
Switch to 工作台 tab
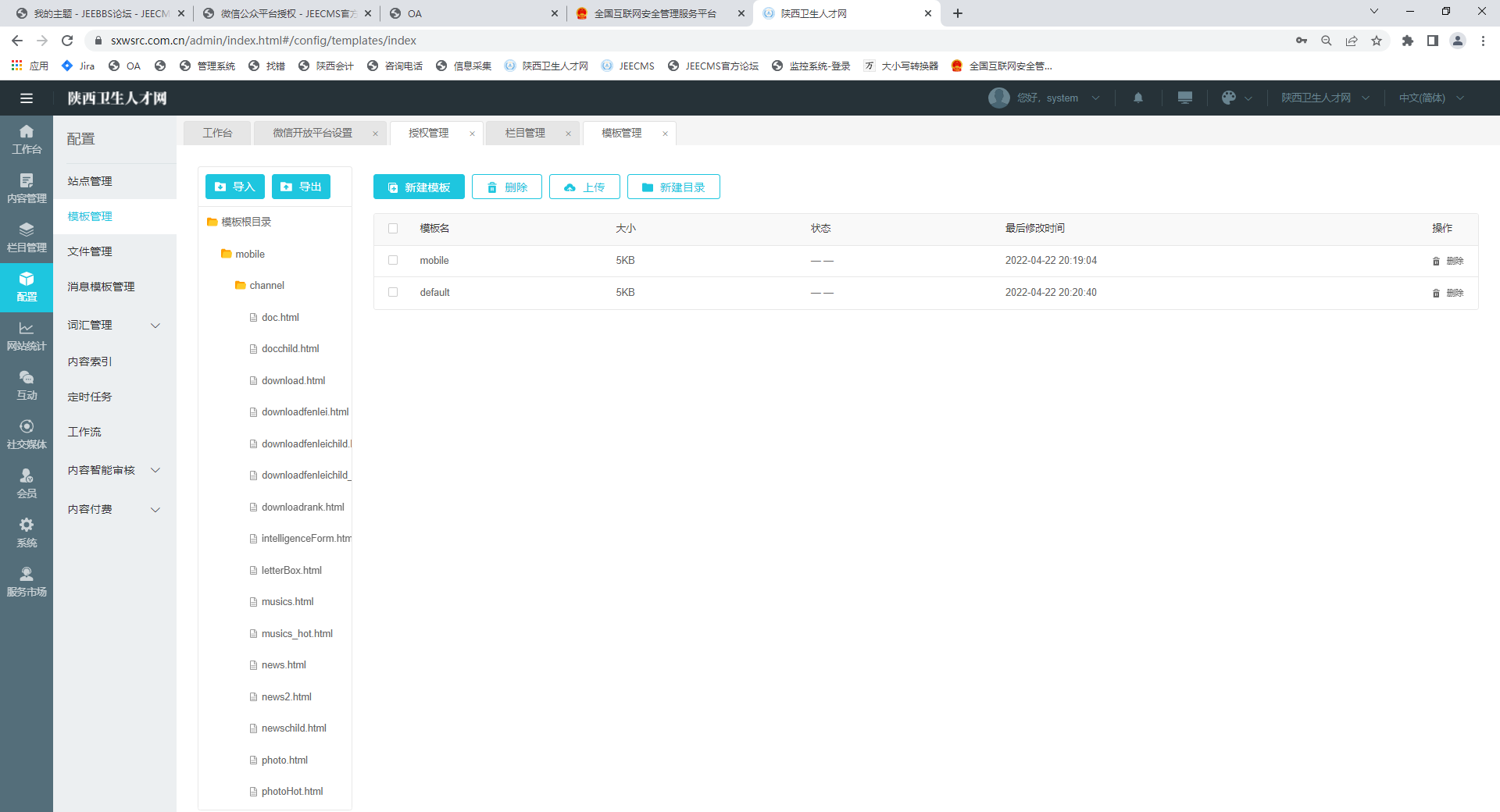point(217,134)
